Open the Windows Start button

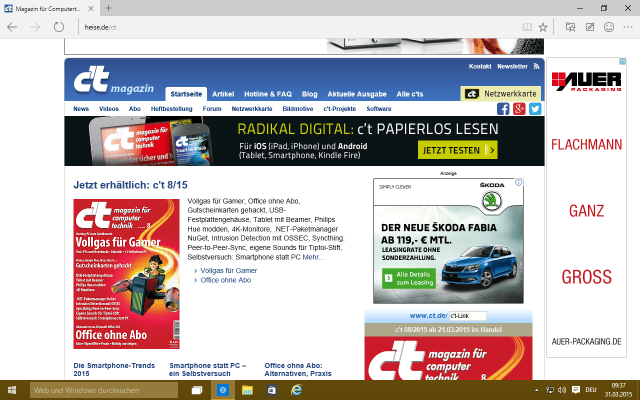point(11,390)
